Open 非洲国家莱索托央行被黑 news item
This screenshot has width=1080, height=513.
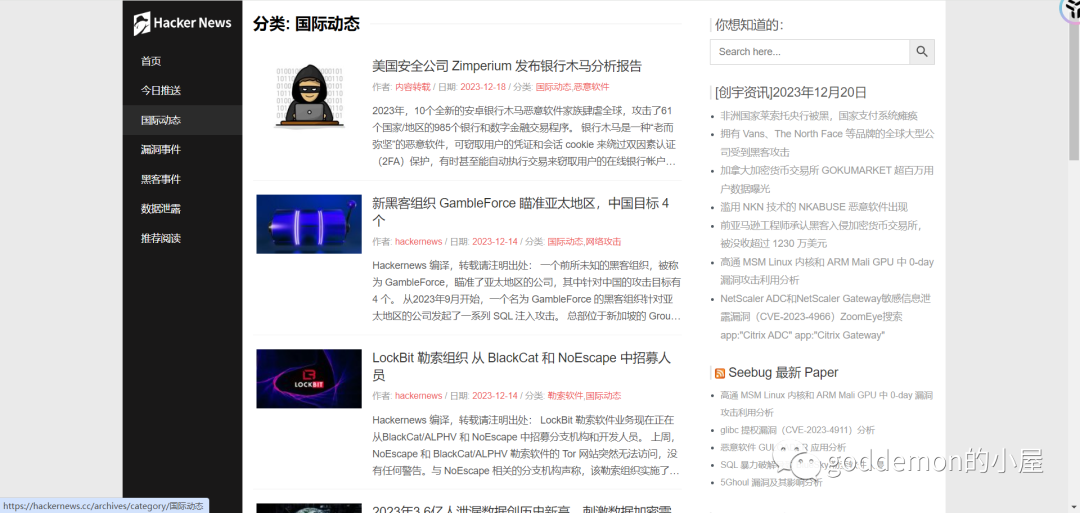(819, 116)
